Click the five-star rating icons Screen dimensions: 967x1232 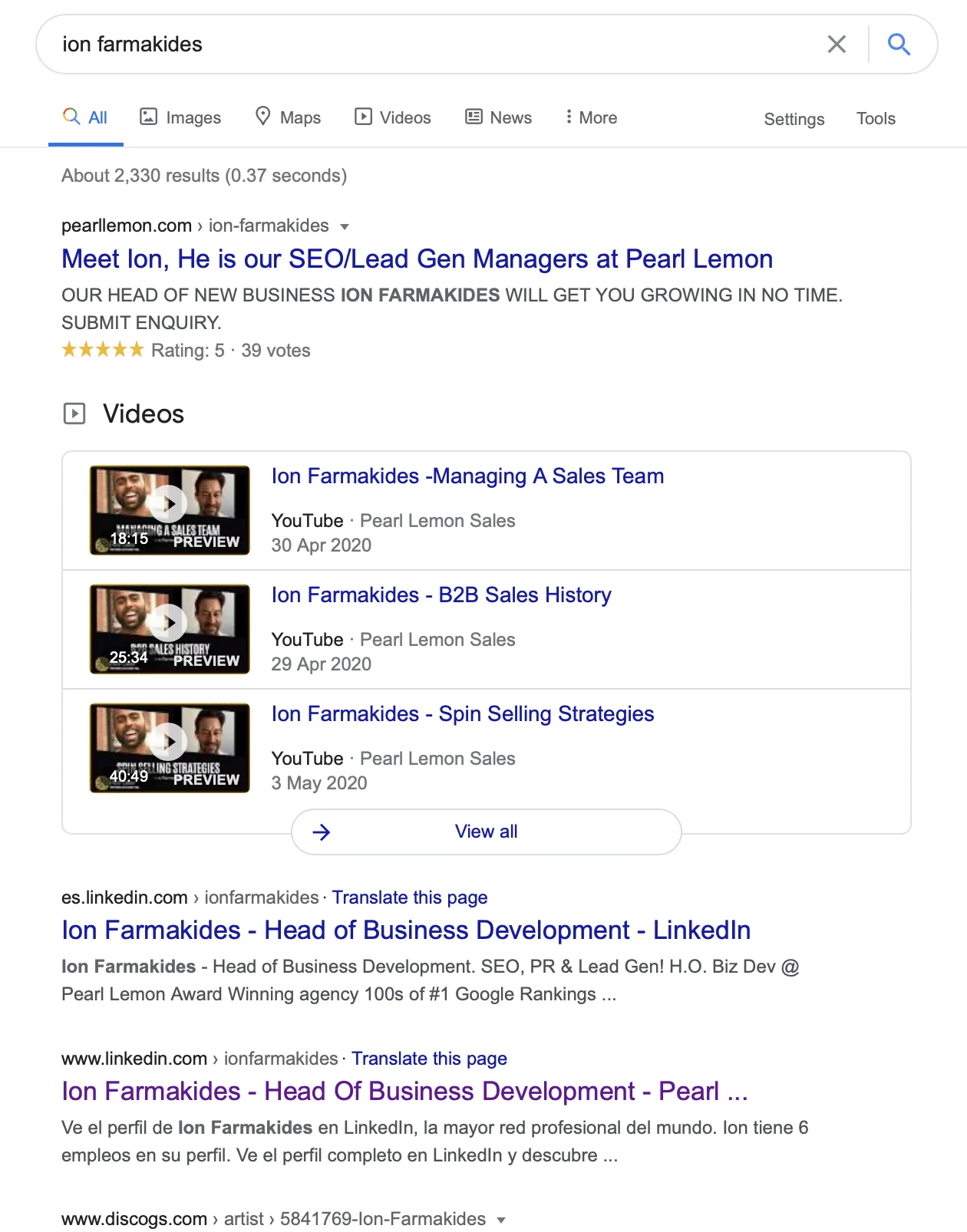[x=103, y=350]
